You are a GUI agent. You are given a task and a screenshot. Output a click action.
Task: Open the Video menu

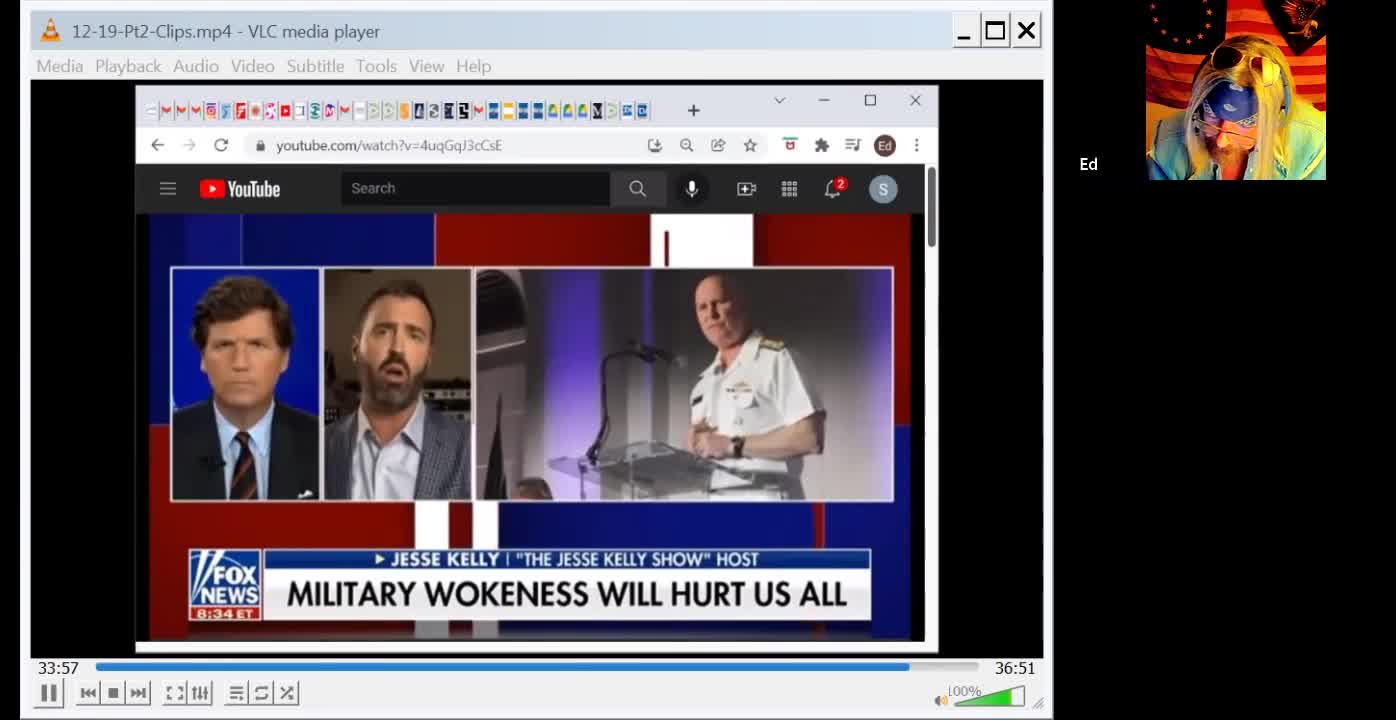coord(253,66)
